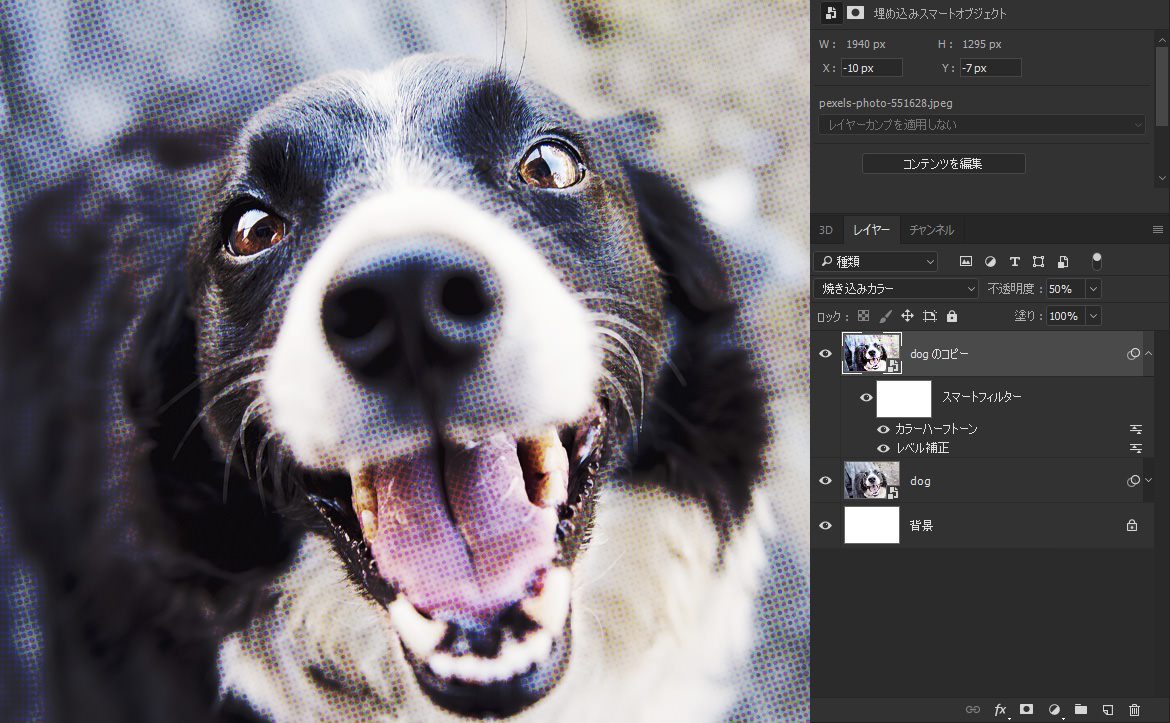Create a new layer icon

(1107, 710)
